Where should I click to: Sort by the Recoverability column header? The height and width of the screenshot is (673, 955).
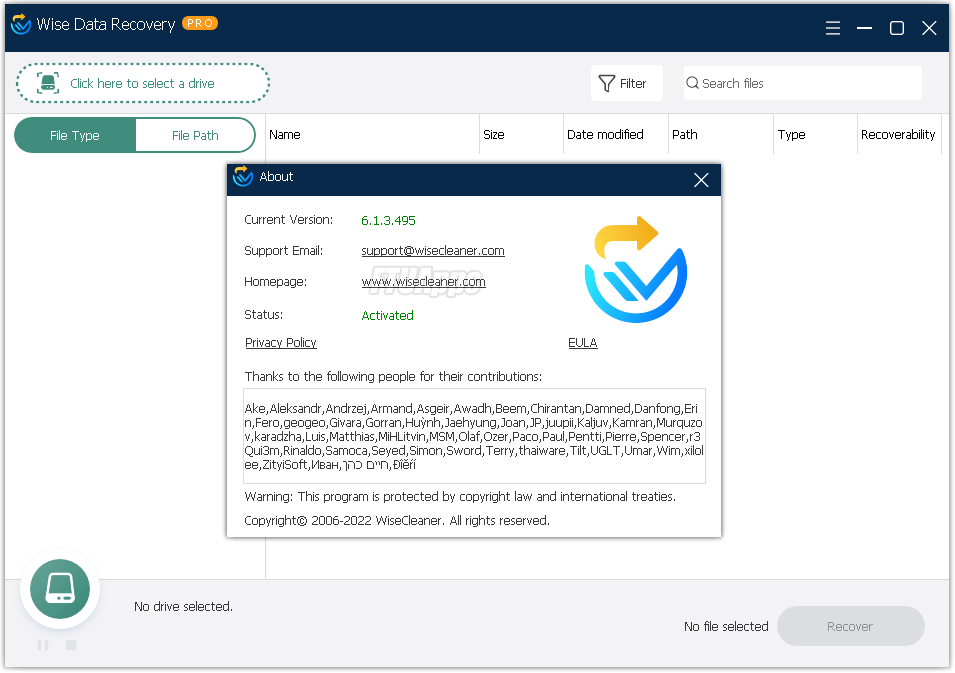(x=898, y=135)
